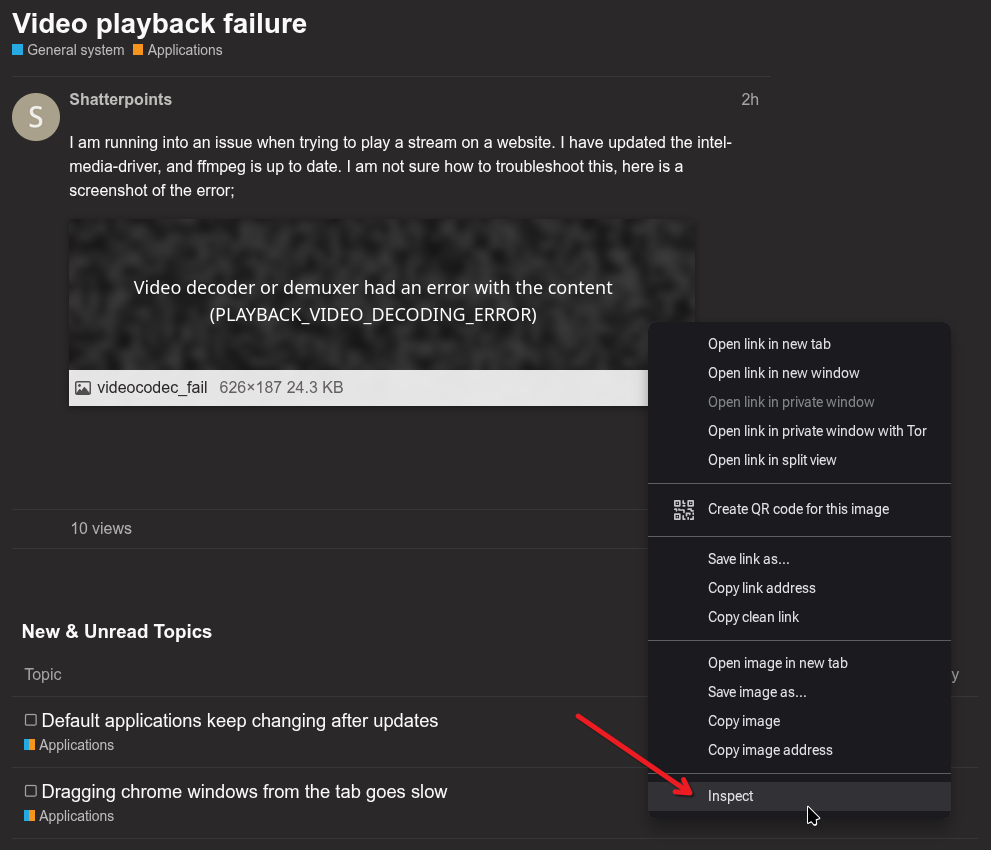Click the Shatterpoints user avatar
This screenshot has height=850, width=991.
pos(36,117)
